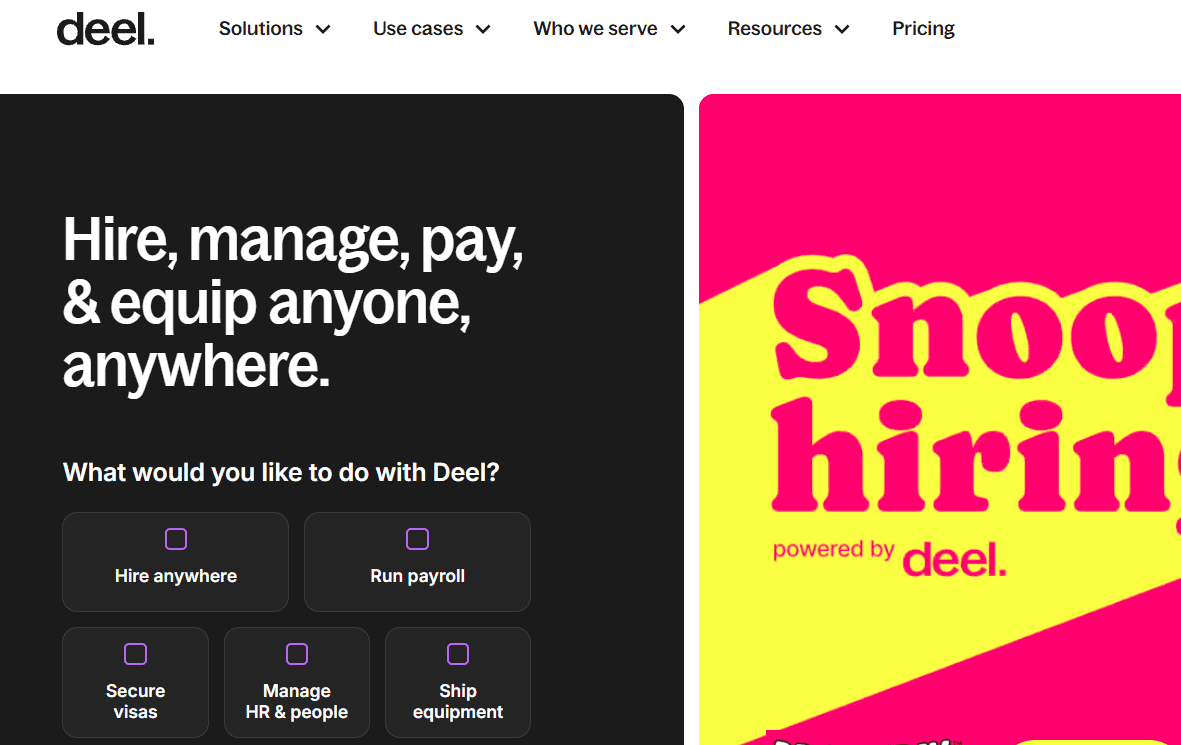This screenshot has width=1181, height=745.
Task: Click the 'powered by deel.' logo in banner
Action: click(890, 557)
